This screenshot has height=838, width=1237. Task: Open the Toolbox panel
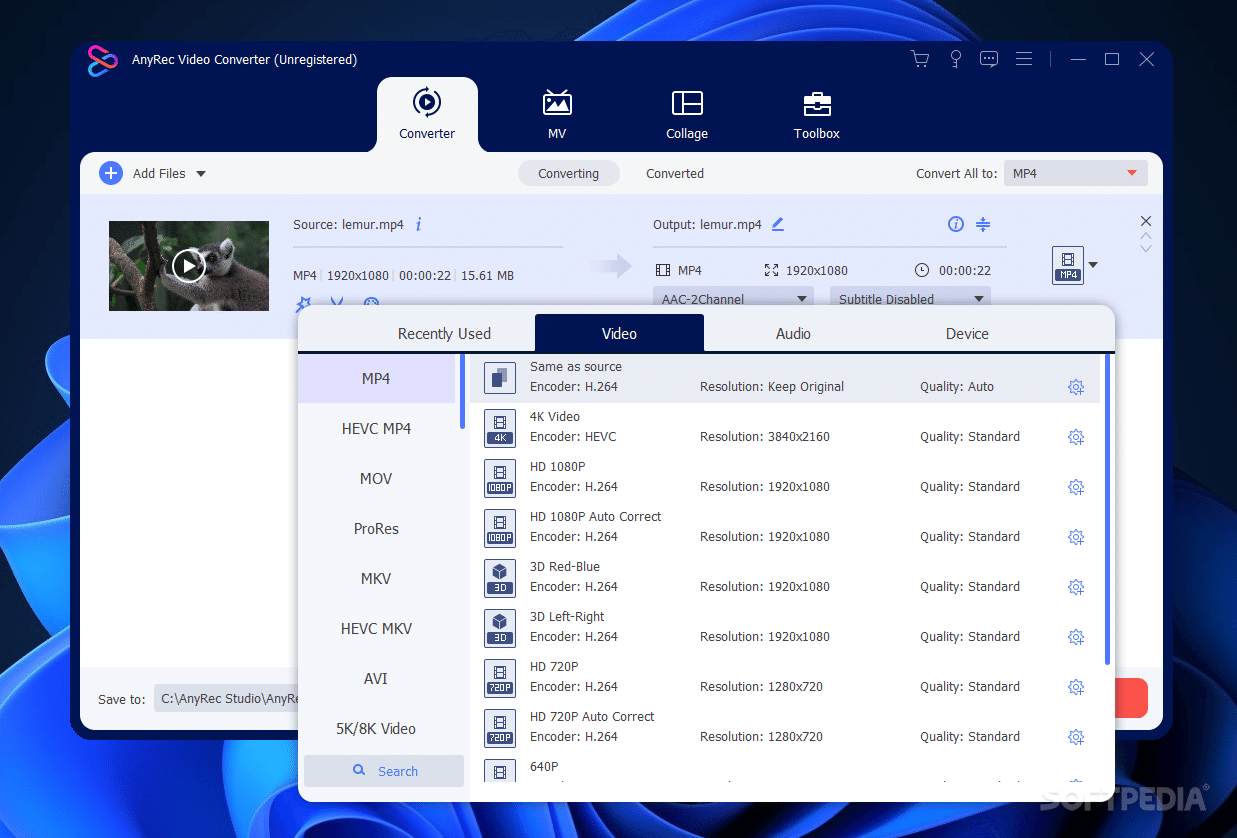coord(816,113)
